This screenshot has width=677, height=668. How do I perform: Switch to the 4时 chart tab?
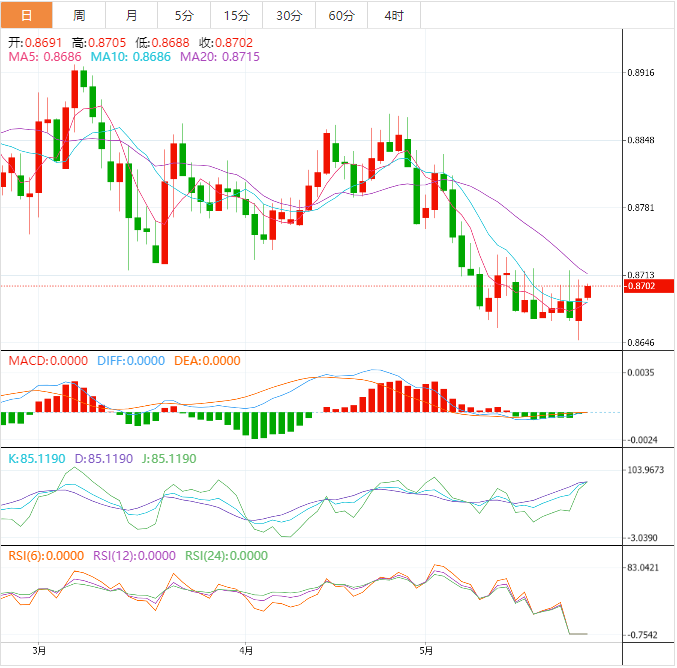[394, 15]
